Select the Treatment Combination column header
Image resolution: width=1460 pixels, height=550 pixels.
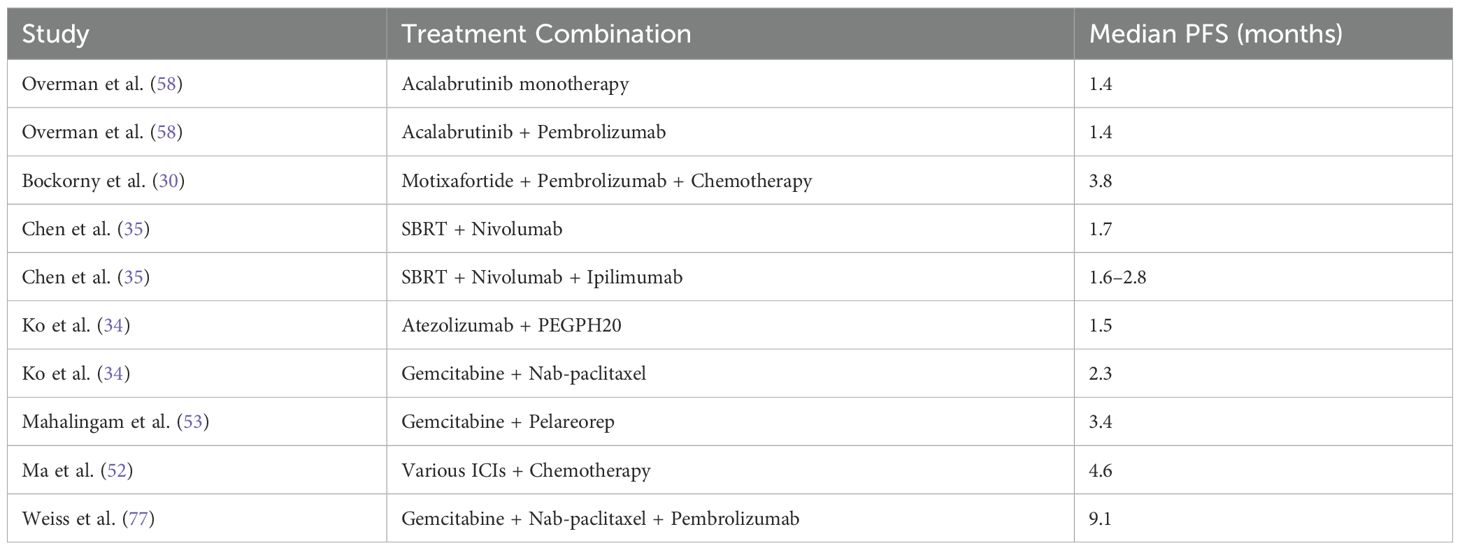tap(546, 34)
